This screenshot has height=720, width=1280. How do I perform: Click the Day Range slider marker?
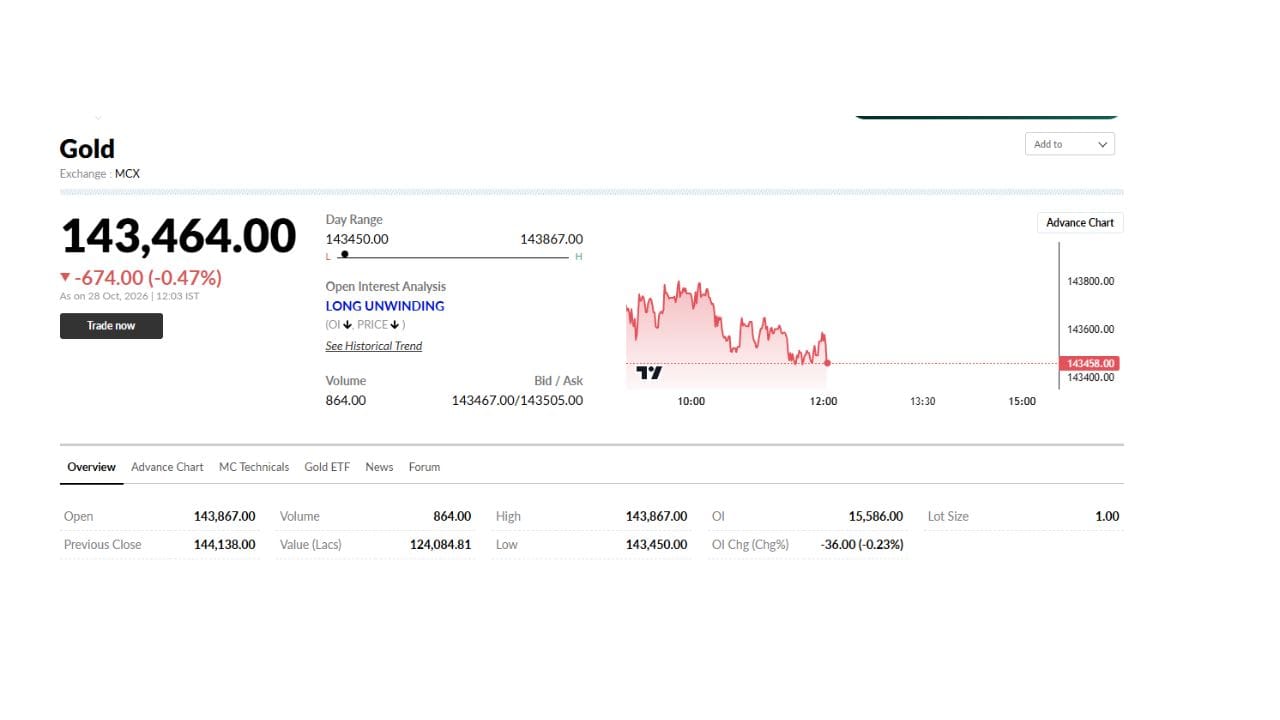344,254
